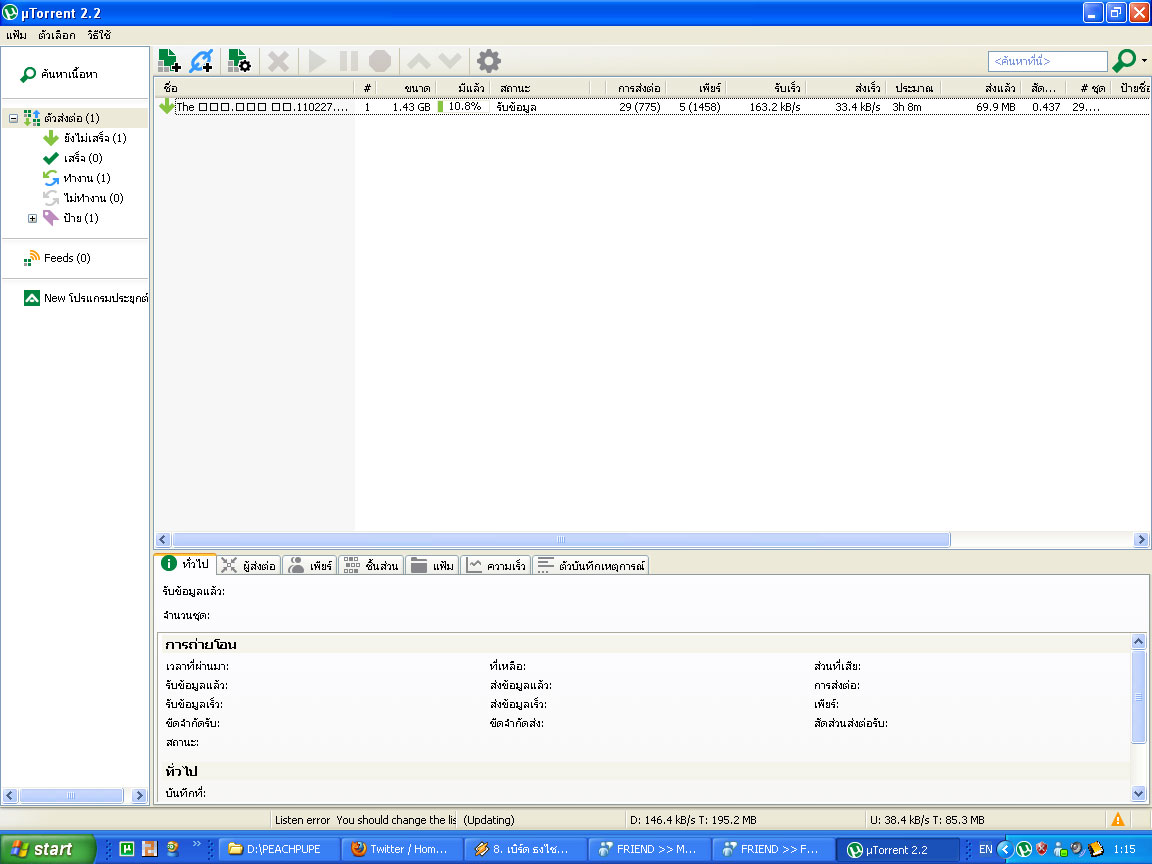Click the green search magnifier button
This screenshot has width=1152, height=864.
click(x=1124, y=60)
